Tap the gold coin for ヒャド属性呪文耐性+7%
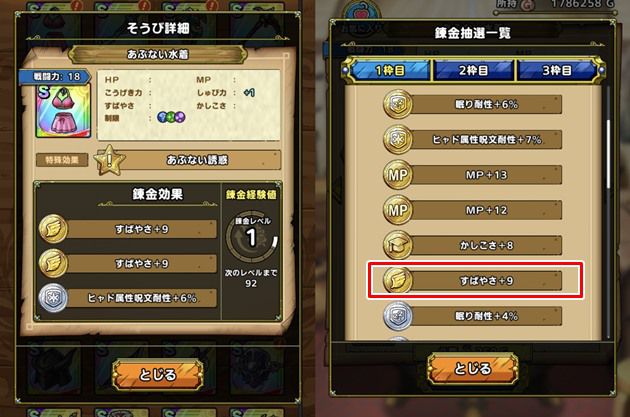 click(x=398, y=140)
